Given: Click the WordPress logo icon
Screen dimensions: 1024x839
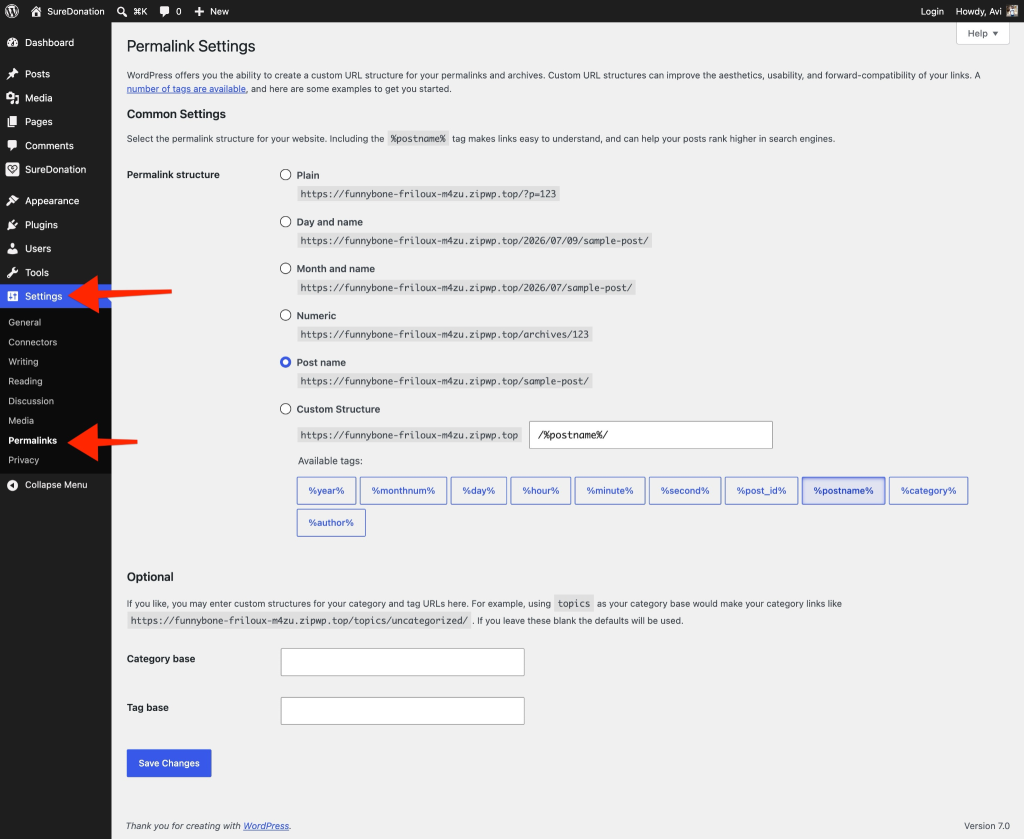Looking at the screenshot, I should pos(12,11).
